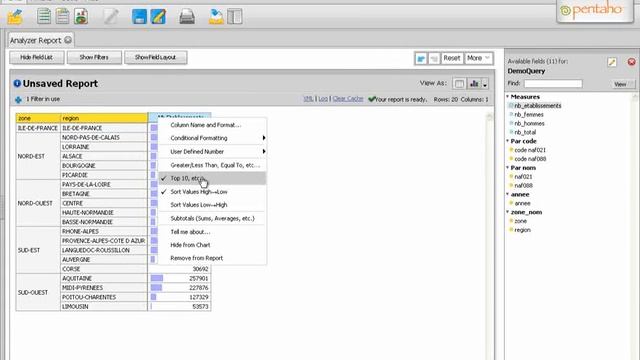
Task: Collapse the zone_nom group
Action: (508, 212)
